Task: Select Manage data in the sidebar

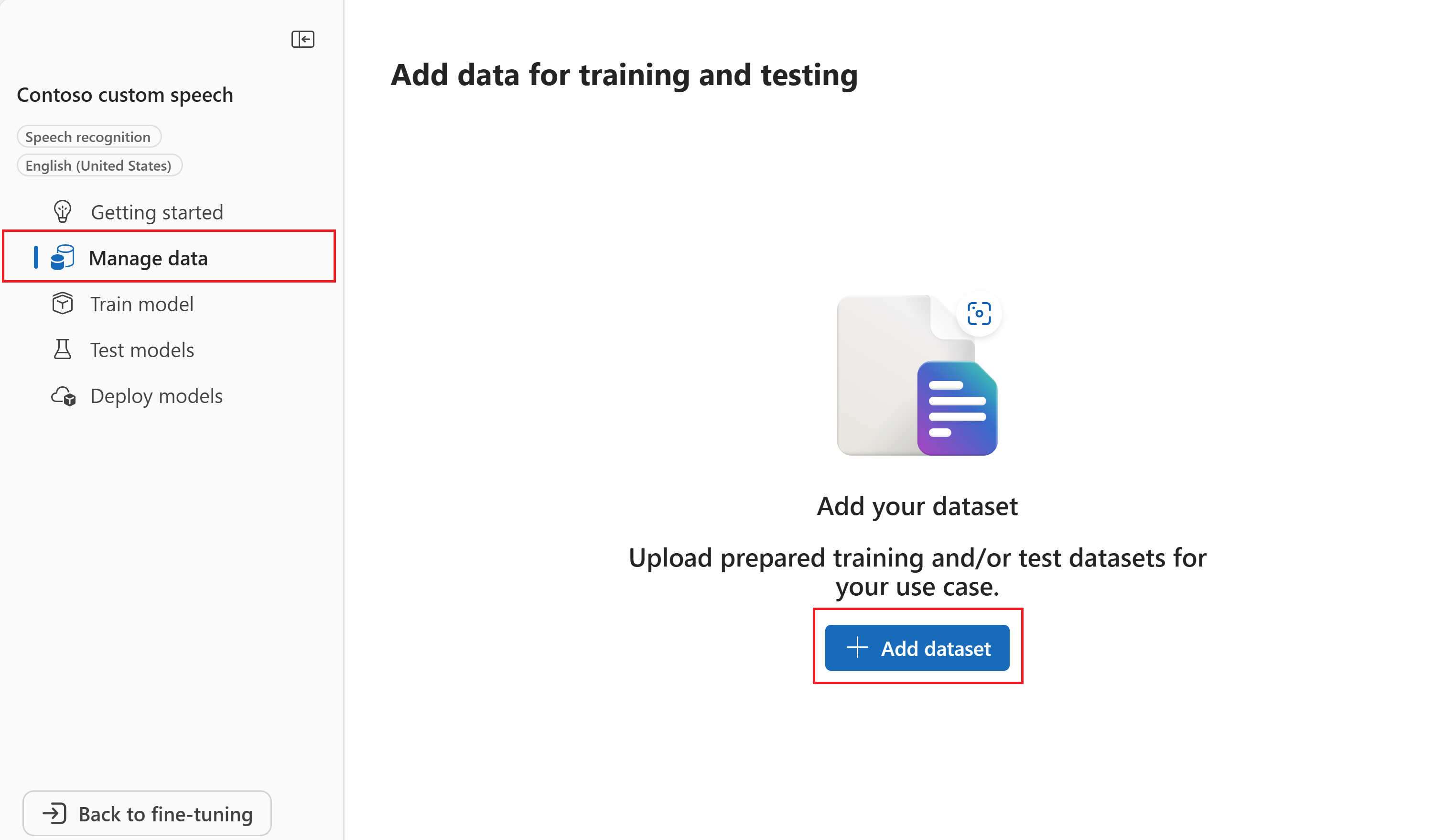Action: pos(148,258)
